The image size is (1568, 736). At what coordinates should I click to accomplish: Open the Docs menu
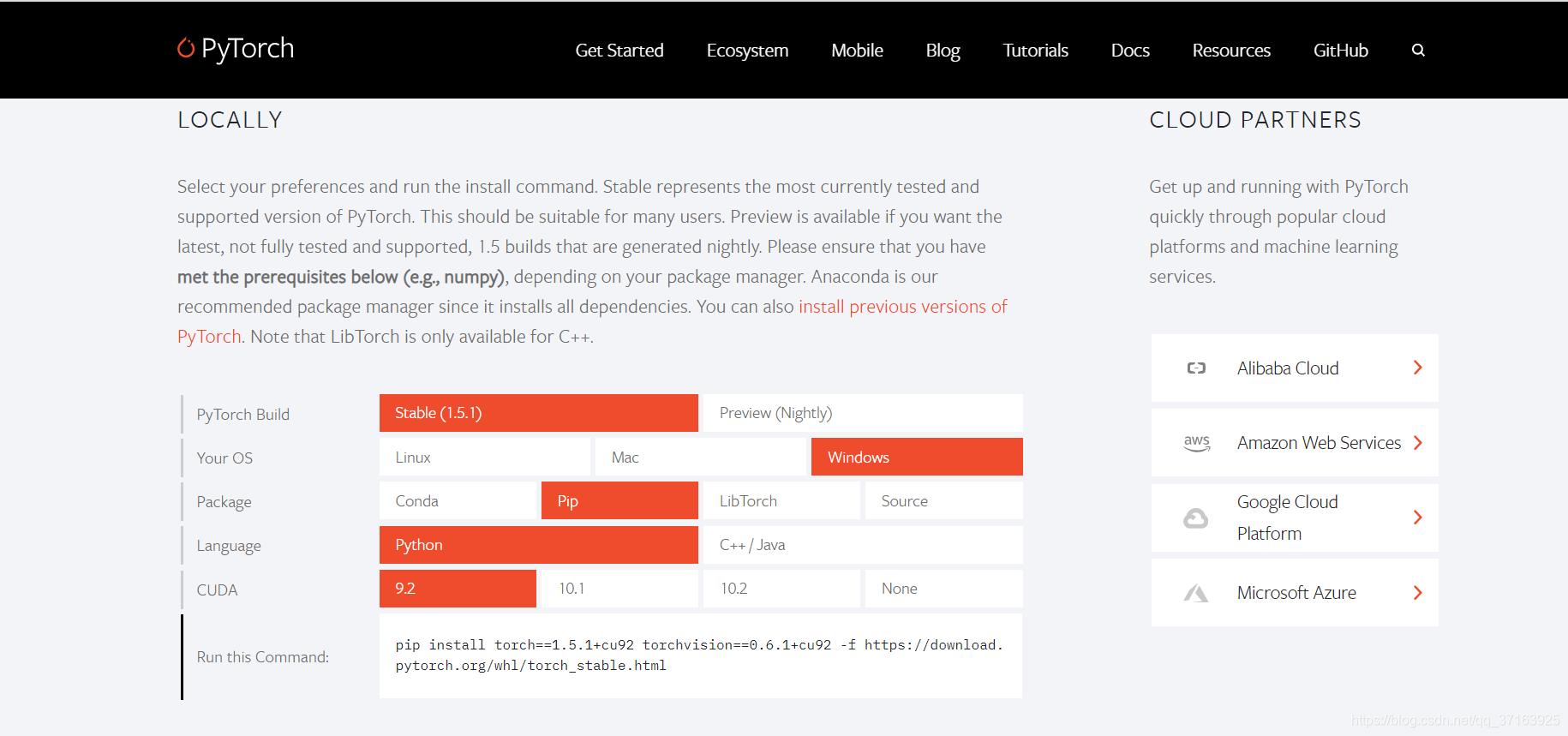coord(1130,51)
